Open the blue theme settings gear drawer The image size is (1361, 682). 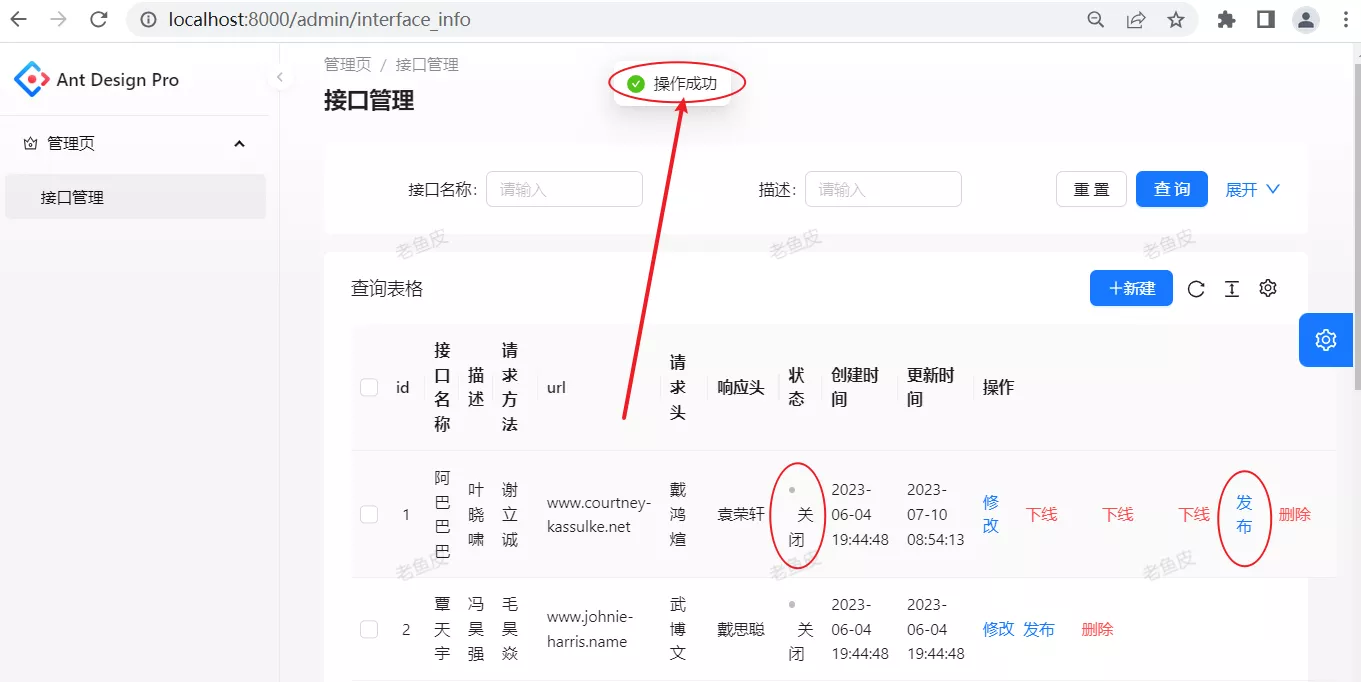1326,340
